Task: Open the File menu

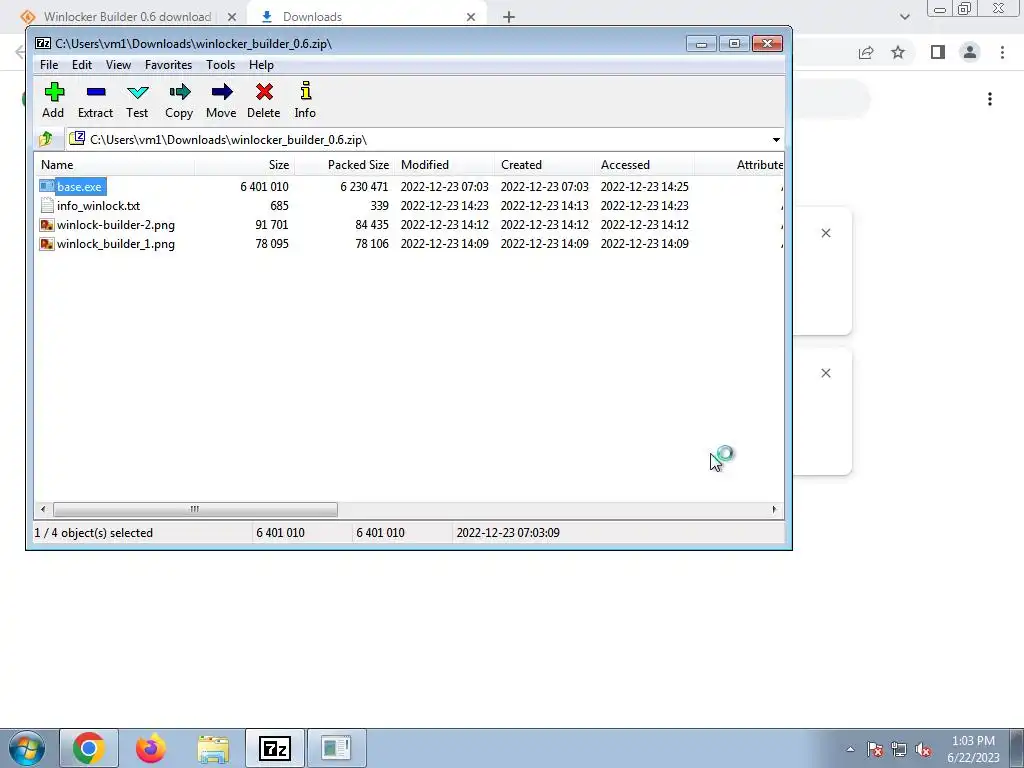Action: (x=49, y=65)
